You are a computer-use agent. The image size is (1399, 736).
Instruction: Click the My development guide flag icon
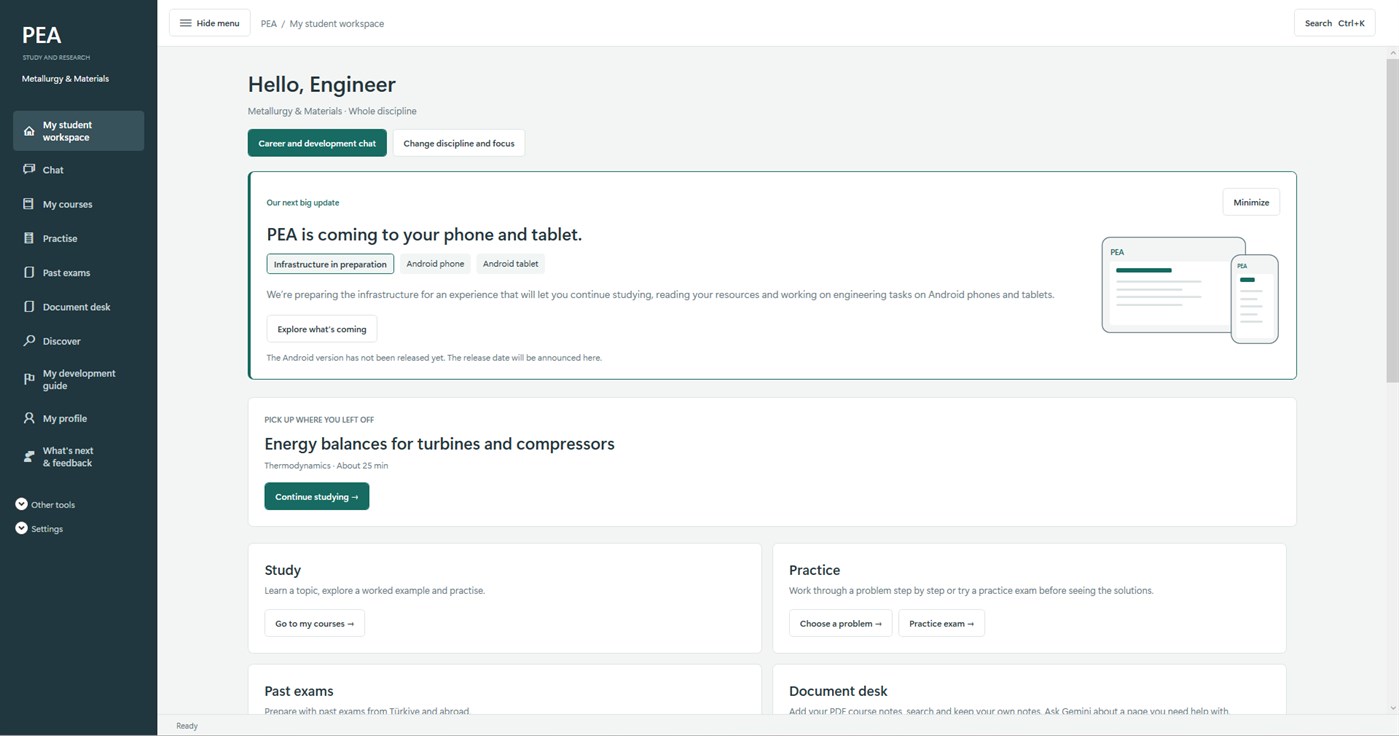pos(29,379)
